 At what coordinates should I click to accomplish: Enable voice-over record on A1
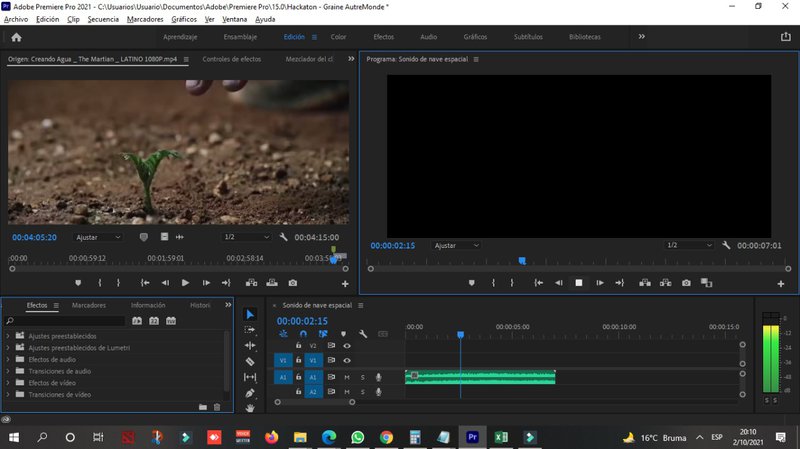coord(378,377)
